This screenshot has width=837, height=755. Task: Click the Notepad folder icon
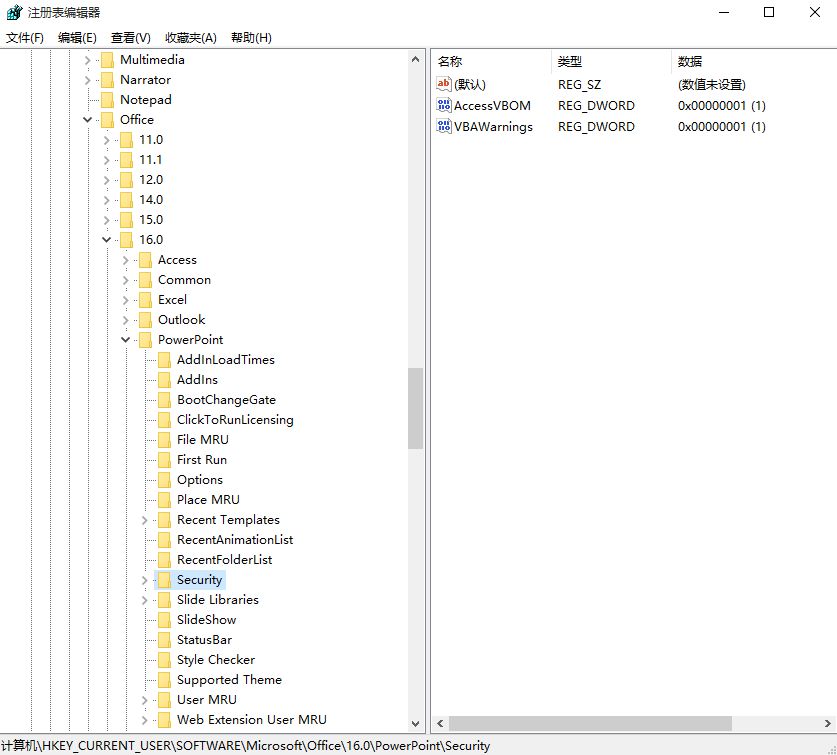[x=107, y=100]
